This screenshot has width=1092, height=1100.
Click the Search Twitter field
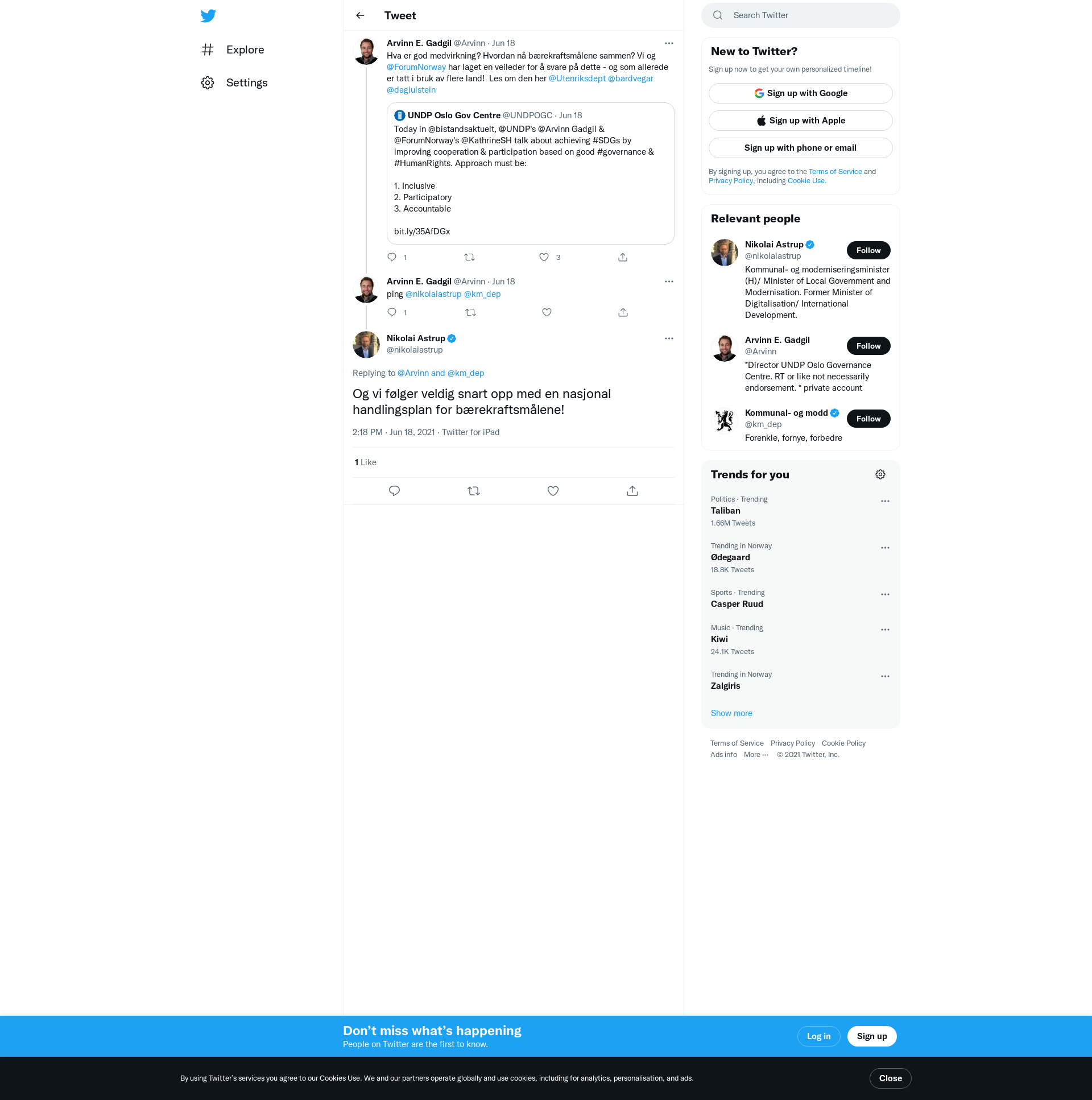800,15
